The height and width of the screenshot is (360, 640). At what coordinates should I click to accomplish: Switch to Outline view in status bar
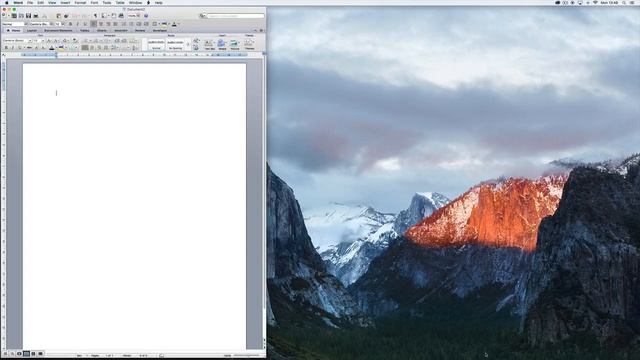click(x=12, y=354)
